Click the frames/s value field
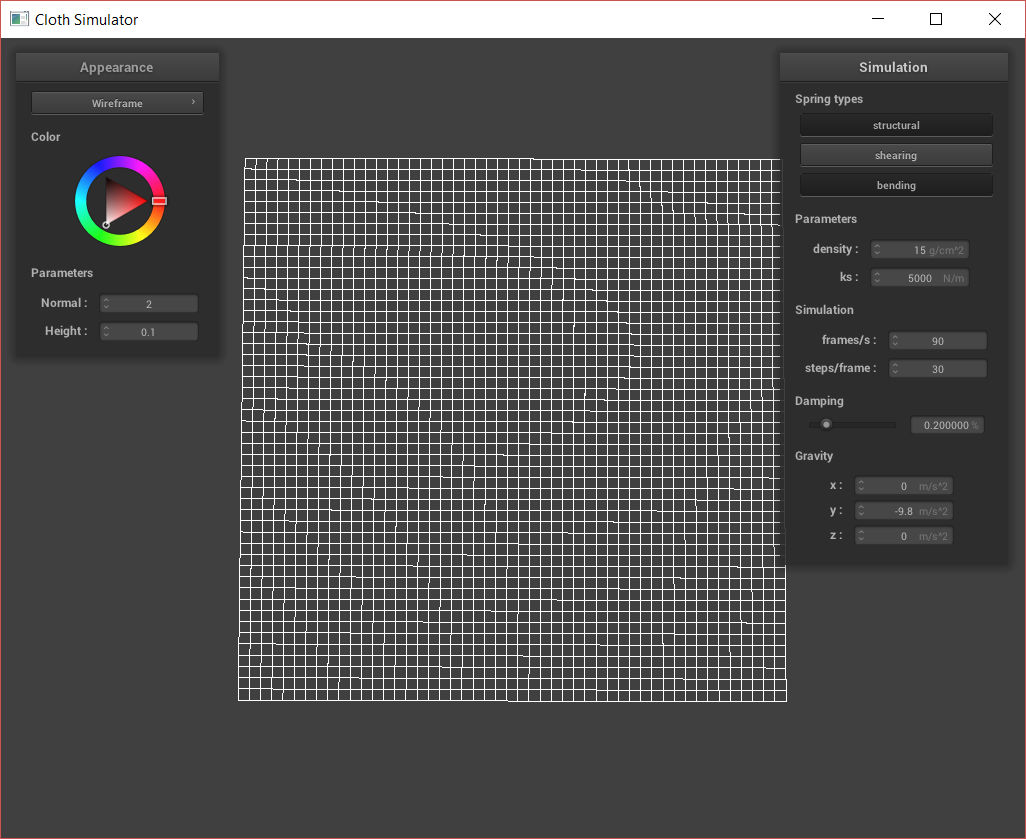Viewport: 1026px width, 839px height. [x=937, y=341]
